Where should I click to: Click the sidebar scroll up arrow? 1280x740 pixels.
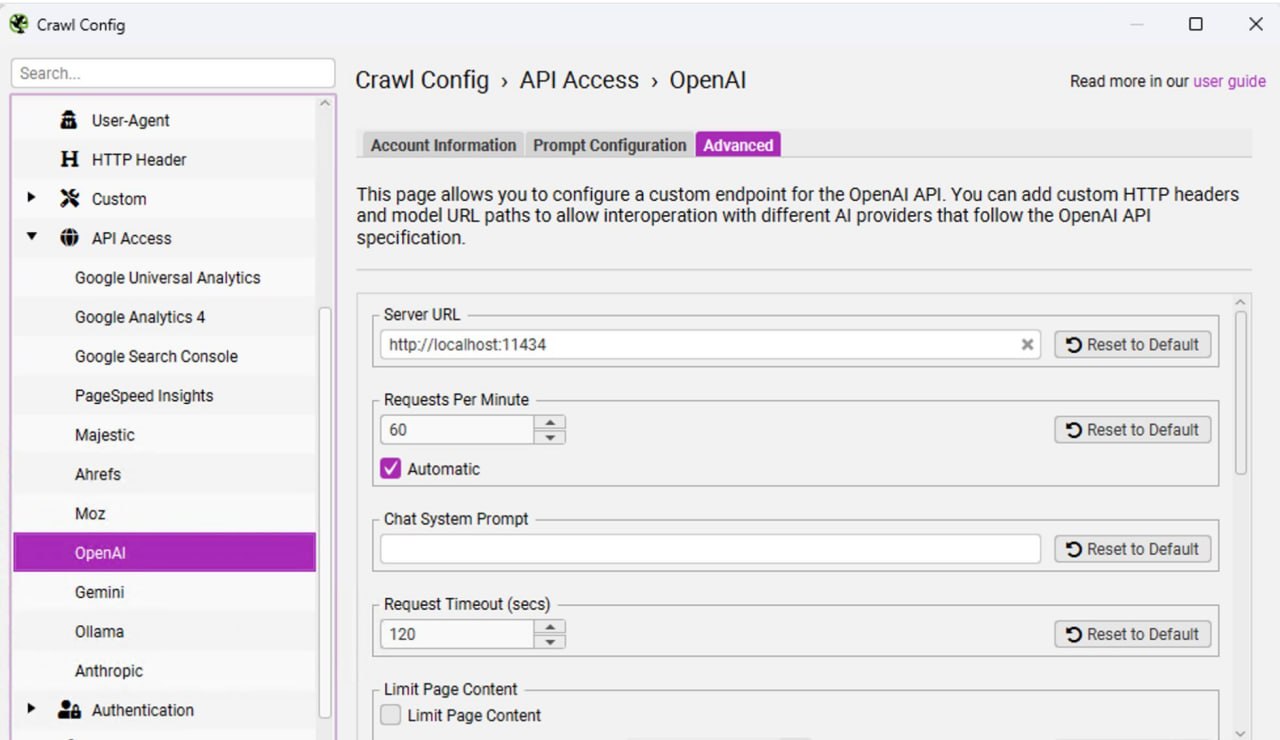pyautogui.click(x=325, y=103)
